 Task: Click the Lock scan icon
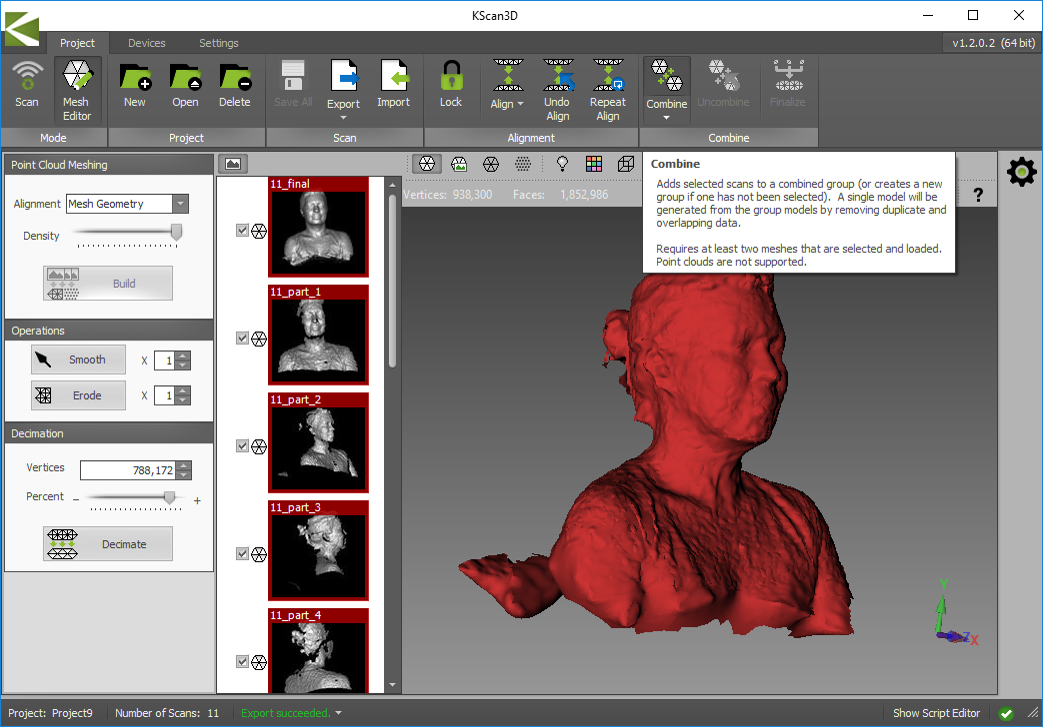(451, 85)
